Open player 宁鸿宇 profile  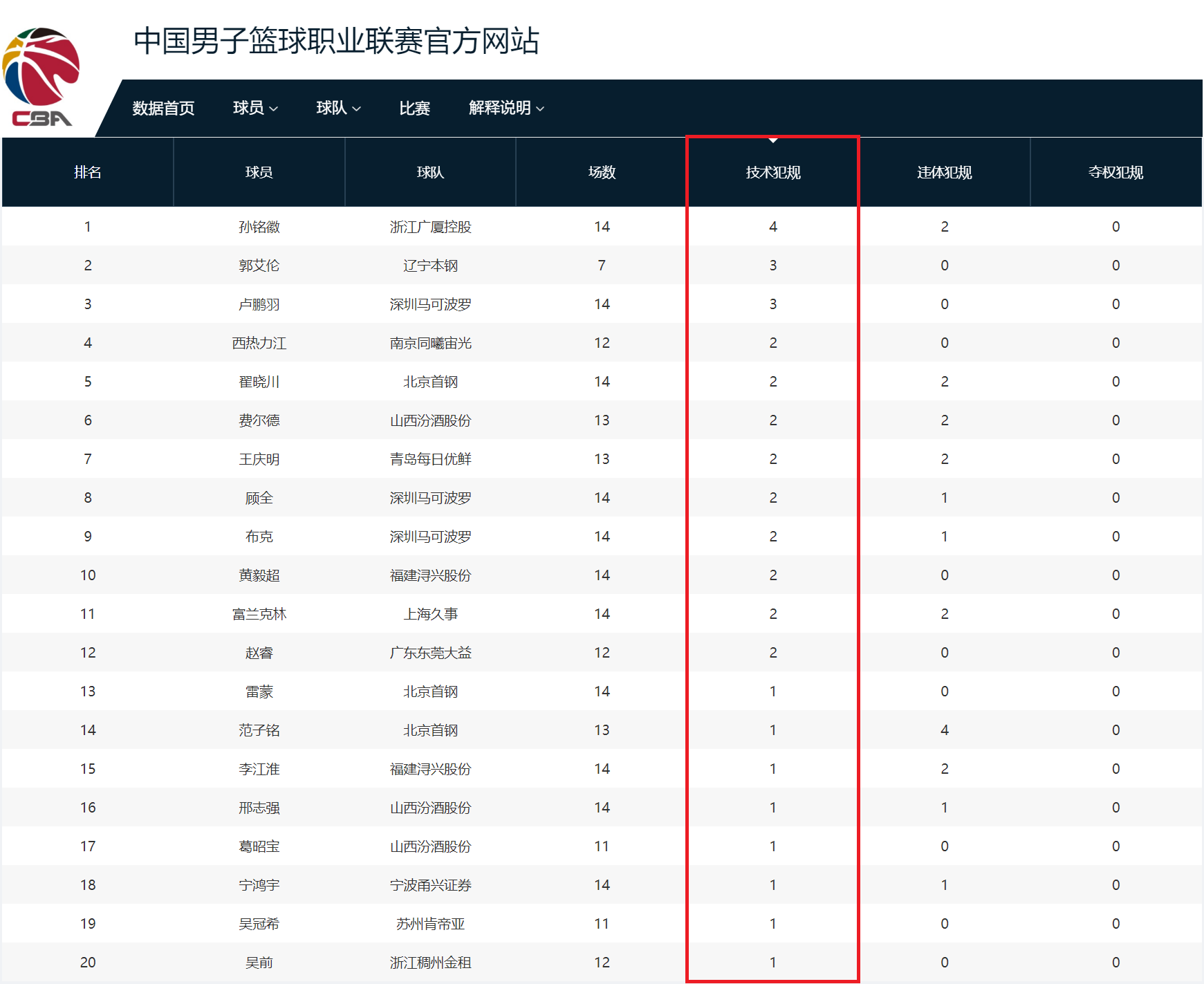pos(259,885)
